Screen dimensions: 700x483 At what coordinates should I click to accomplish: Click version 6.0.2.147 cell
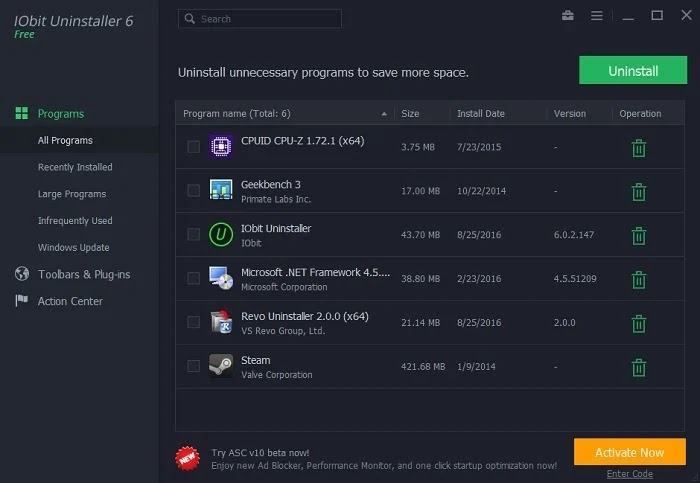click(574, 235)
